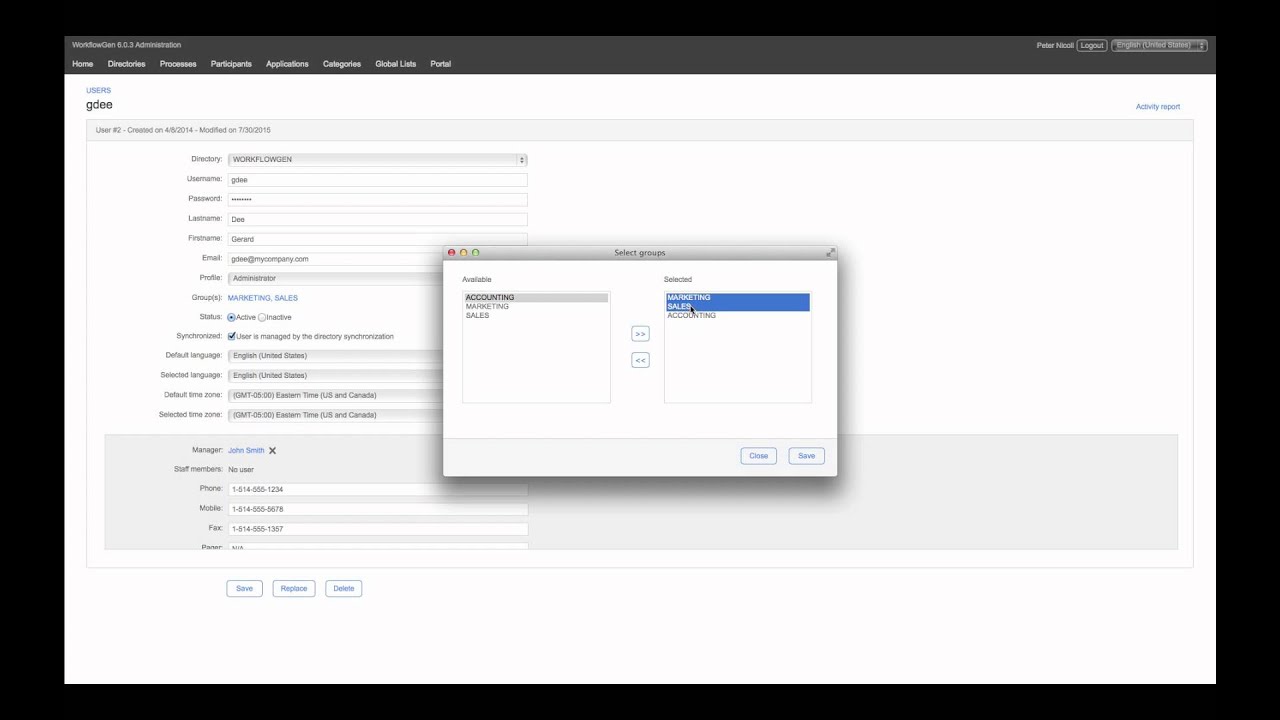Image resolution: width=1280 pixels, height=720 pixels.
Task: Expand the Select groups dialog using the resize icon
Action: click(x=830, y=253)
